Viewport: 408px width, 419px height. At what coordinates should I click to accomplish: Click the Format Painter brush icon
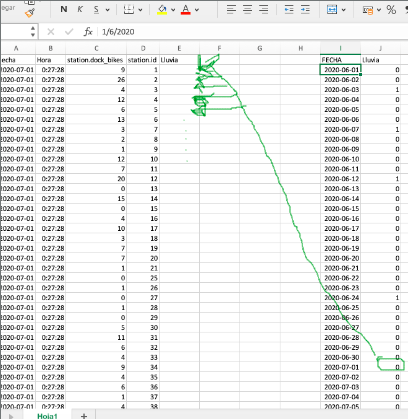coord(30,13)
